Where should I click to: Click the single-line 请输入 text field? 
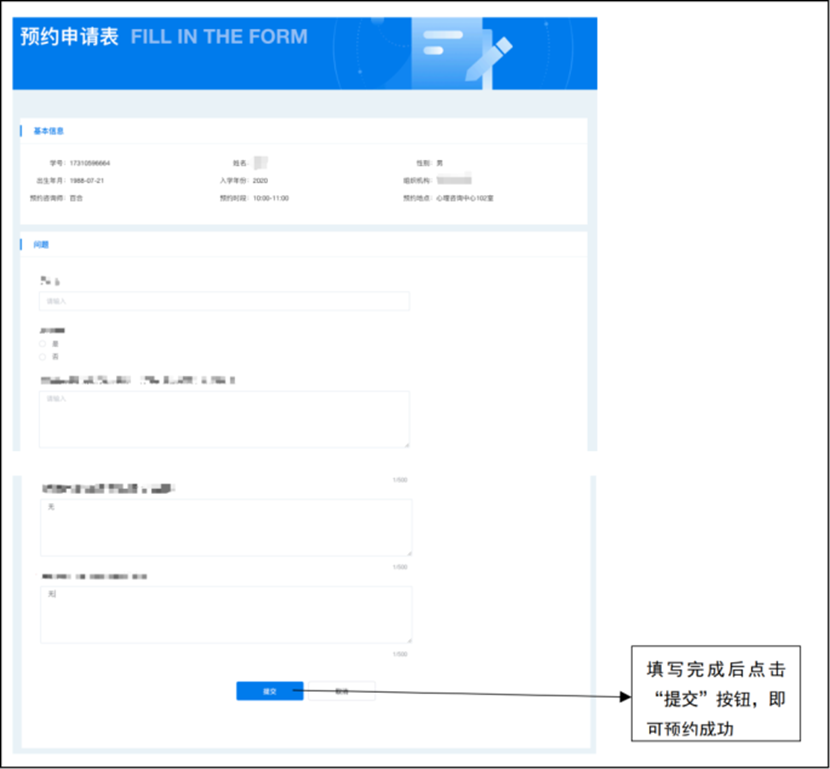224,301
